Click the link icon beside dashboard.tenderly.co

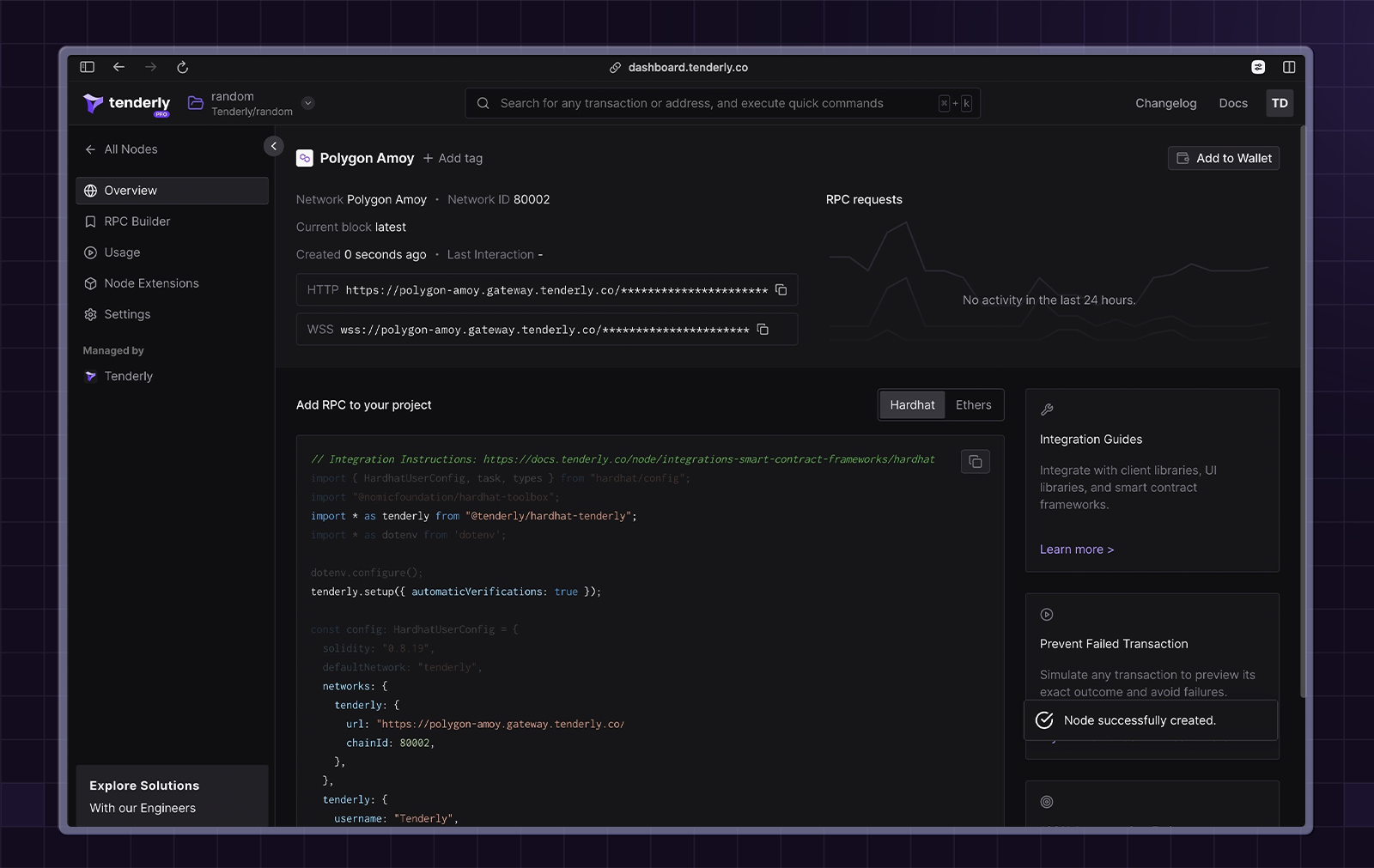(x=615, y=67)
